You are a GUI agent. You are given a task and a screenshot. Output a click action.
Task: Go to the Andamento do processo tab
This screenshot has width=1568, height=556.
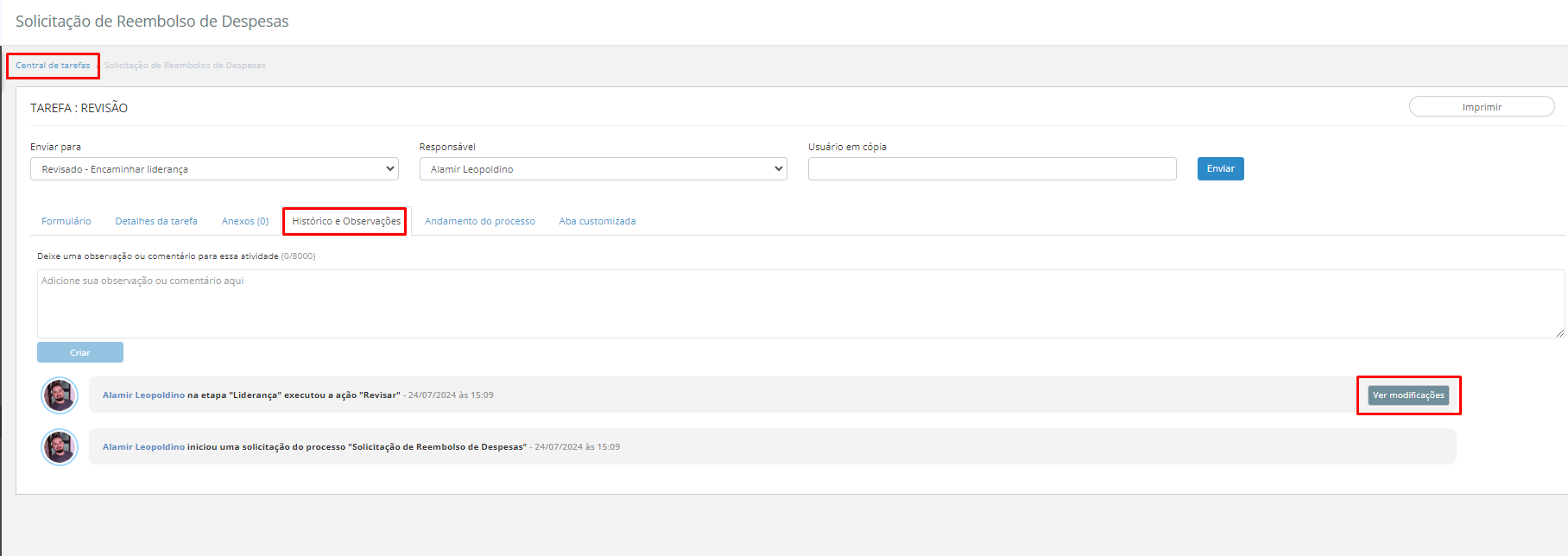(x=480, y=222)
